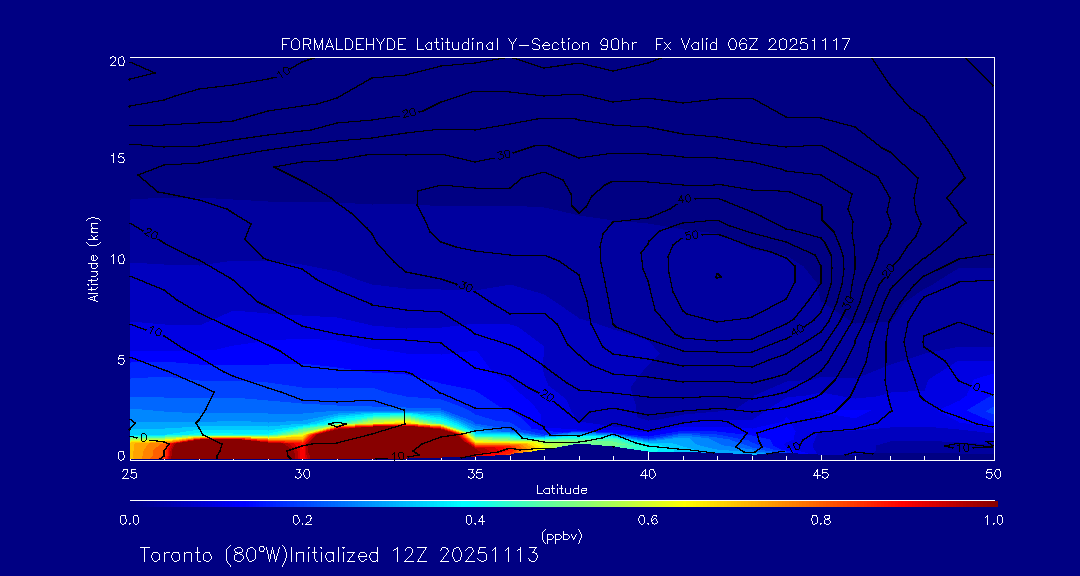Click the 15 km altitude tick label
Image resolution: width=1080 pixels, height=576 pixels.
[116, 159]
